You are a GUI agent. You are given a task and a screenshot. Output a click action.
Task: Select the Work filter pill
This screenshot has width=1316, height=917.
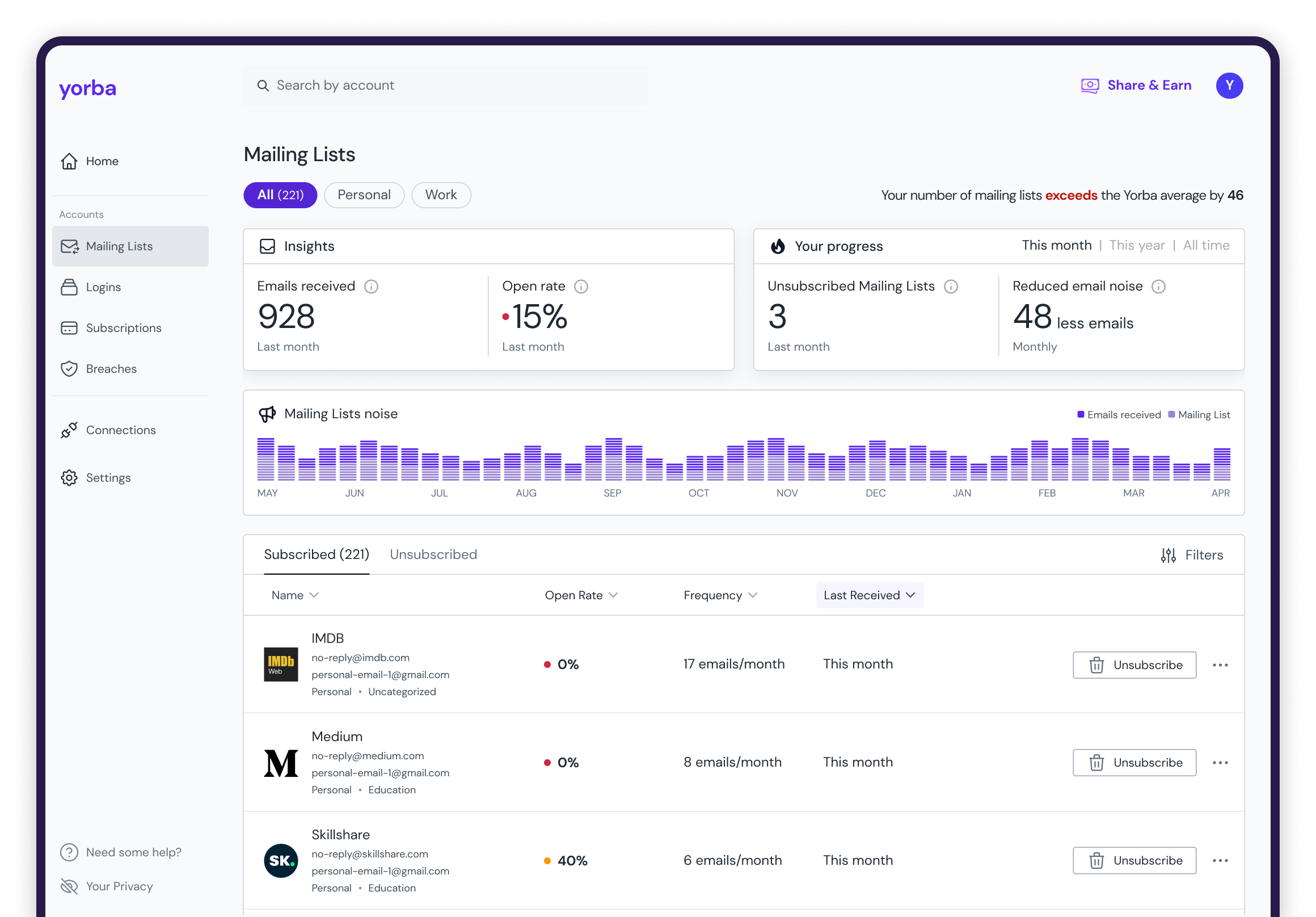click(441, 195)
